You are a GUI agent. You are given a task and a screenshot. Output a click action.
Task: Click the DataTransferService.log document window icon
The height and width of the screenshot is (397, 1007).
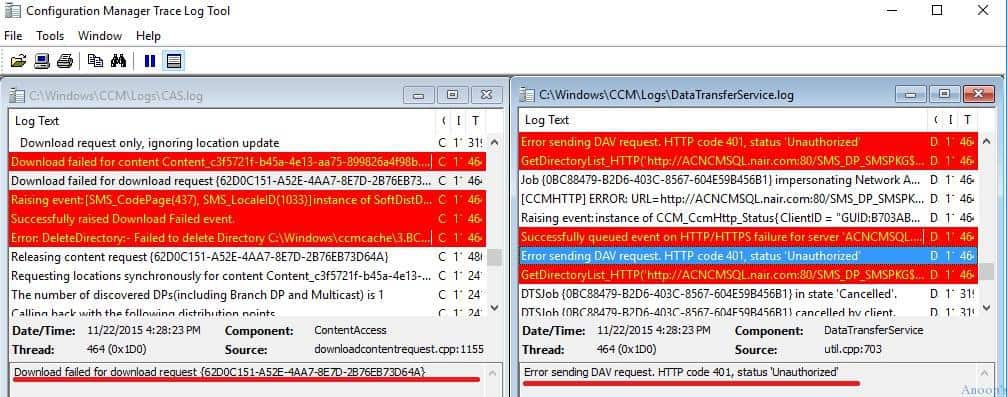coord(527,94)
